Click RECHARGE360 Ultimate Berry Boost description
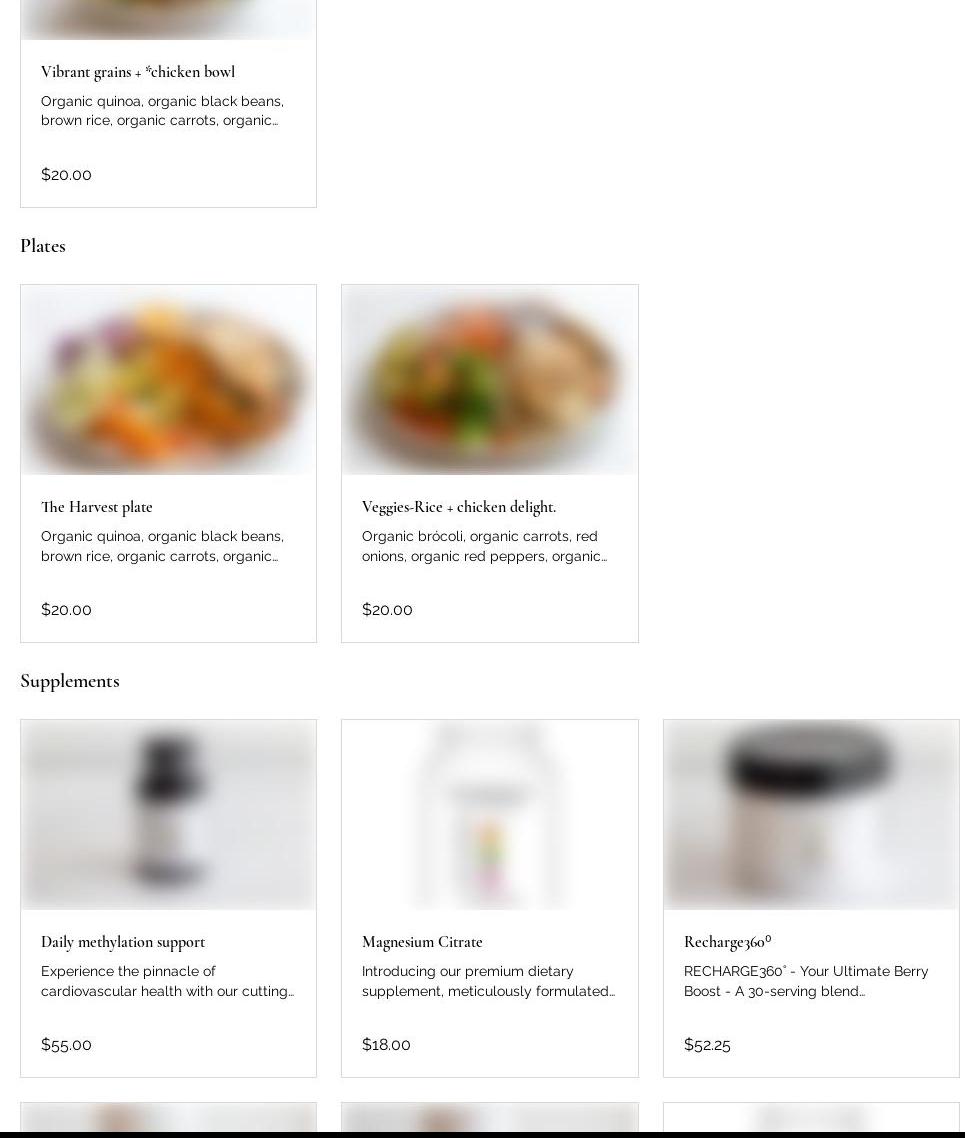 [x=806, y=981]
